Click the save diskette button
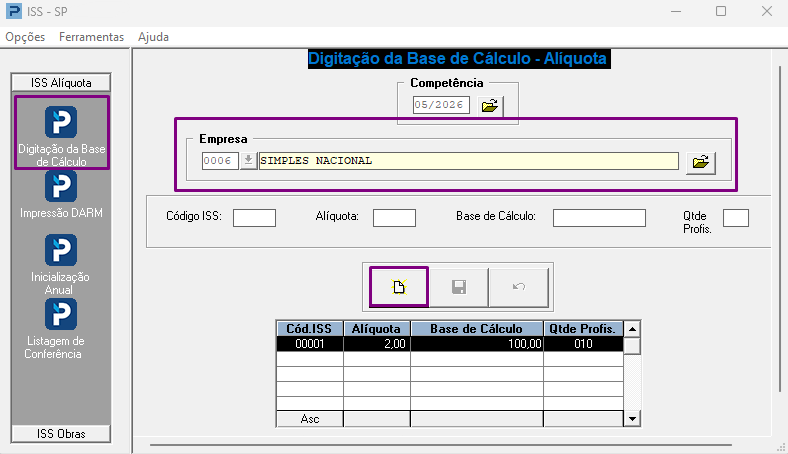The height and width of the screenshot is (454, 788). [x=459, y=287]
